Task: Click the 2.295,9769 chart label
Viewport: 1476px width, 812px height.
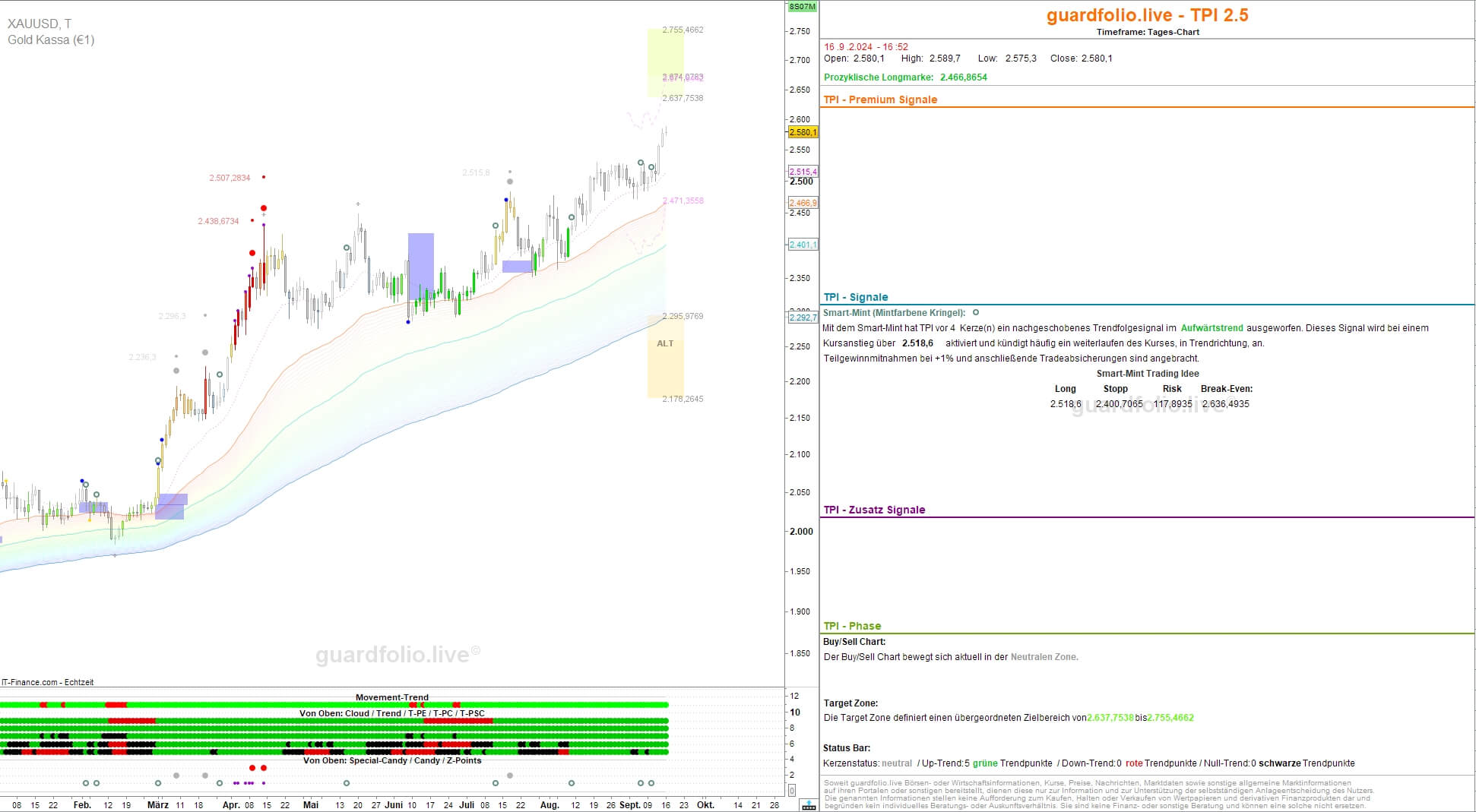Action: 683,316
